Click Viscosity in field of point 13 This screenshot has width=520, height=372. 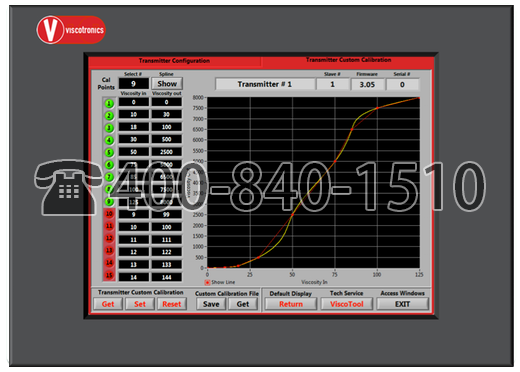134,252
